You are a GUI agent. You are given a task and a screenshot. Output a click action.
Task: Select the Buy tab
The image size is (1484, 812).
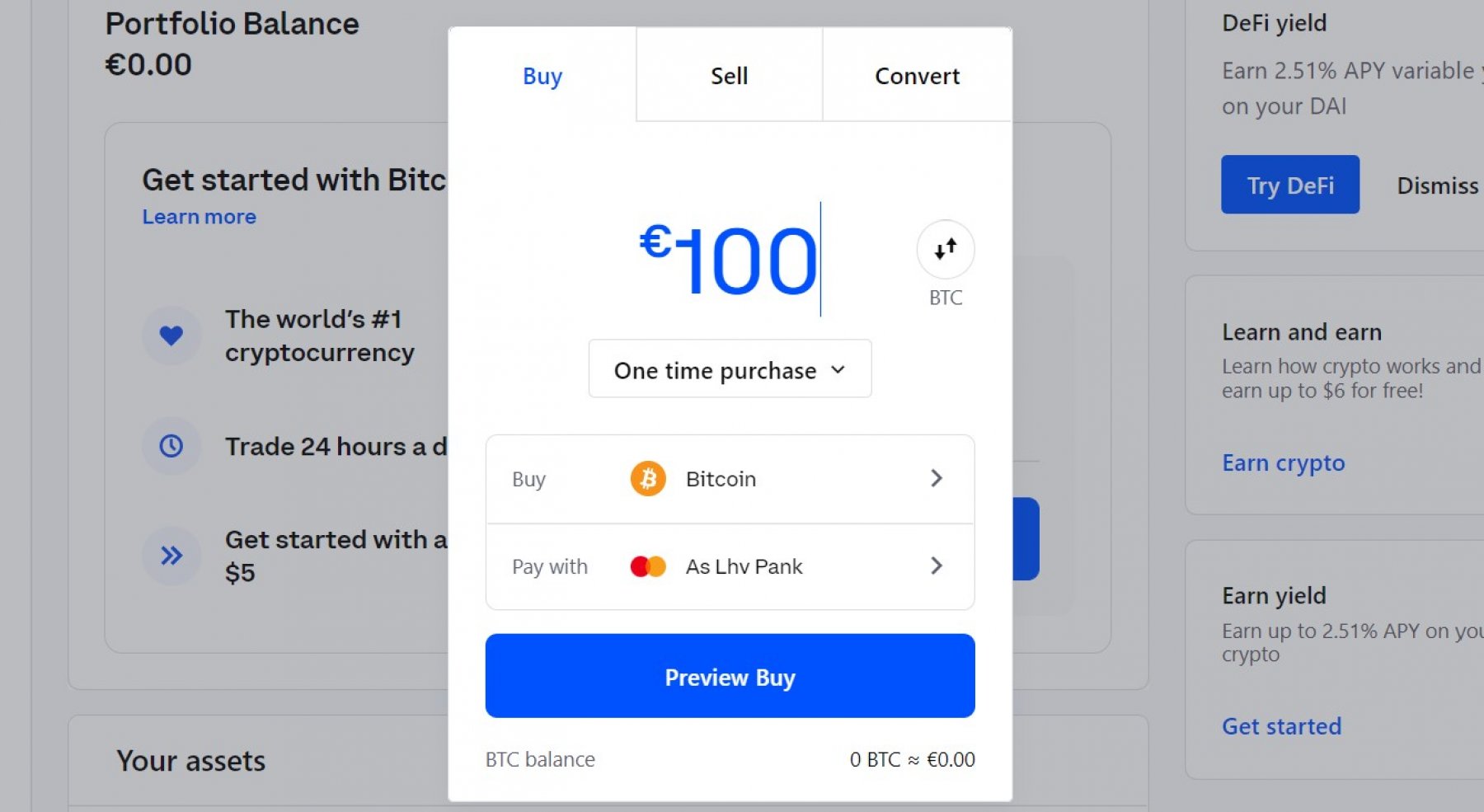(542, 76)
